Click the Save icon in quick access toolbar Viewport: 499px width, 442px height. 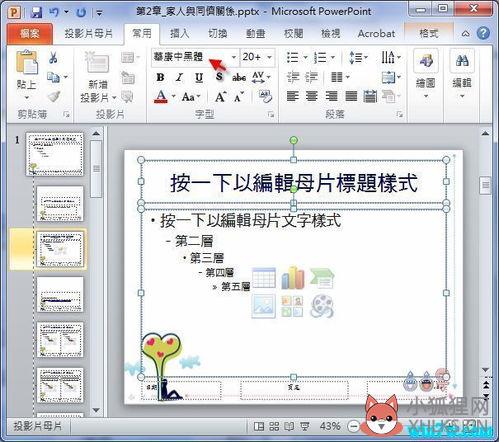pos(36,12)
